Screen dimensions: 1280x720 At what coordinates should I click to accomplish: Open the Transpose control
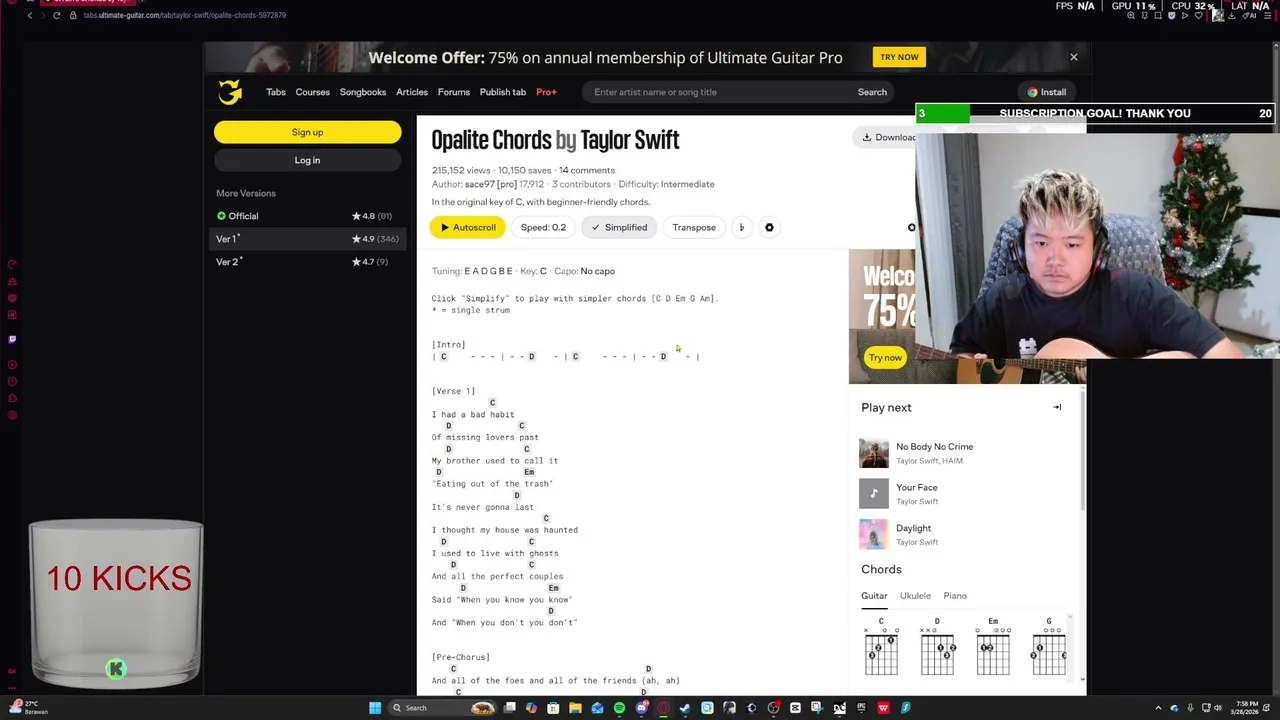point(694,227)
